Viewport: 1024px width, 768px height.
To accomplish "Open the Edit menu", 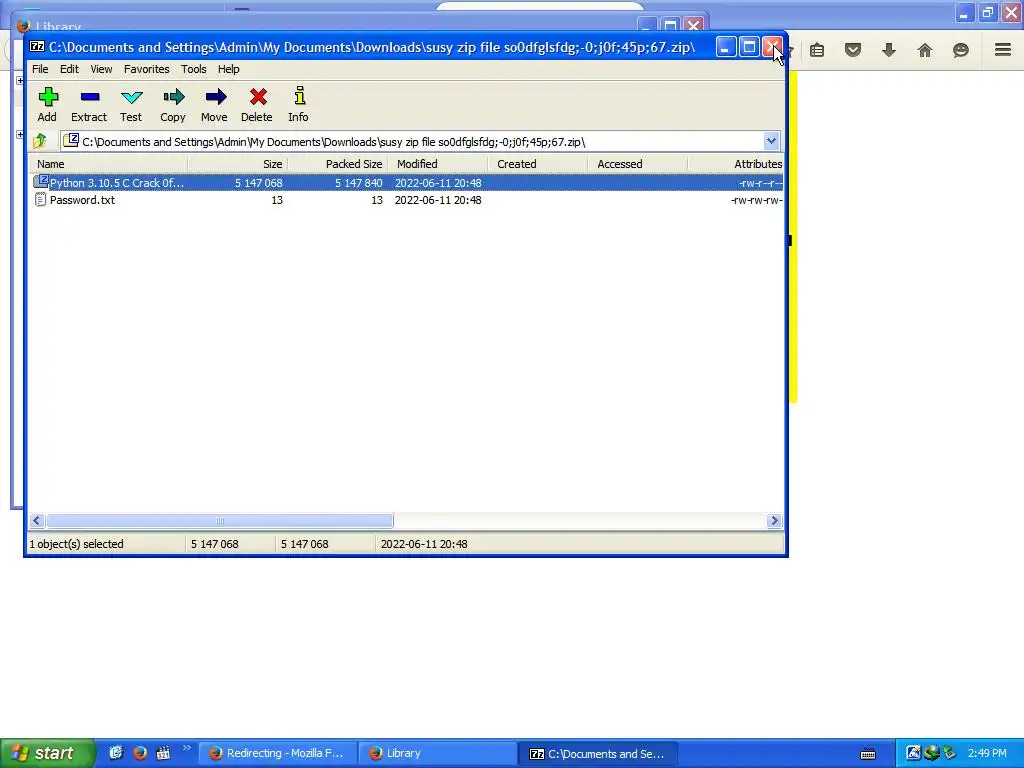I will pos(69,69).
